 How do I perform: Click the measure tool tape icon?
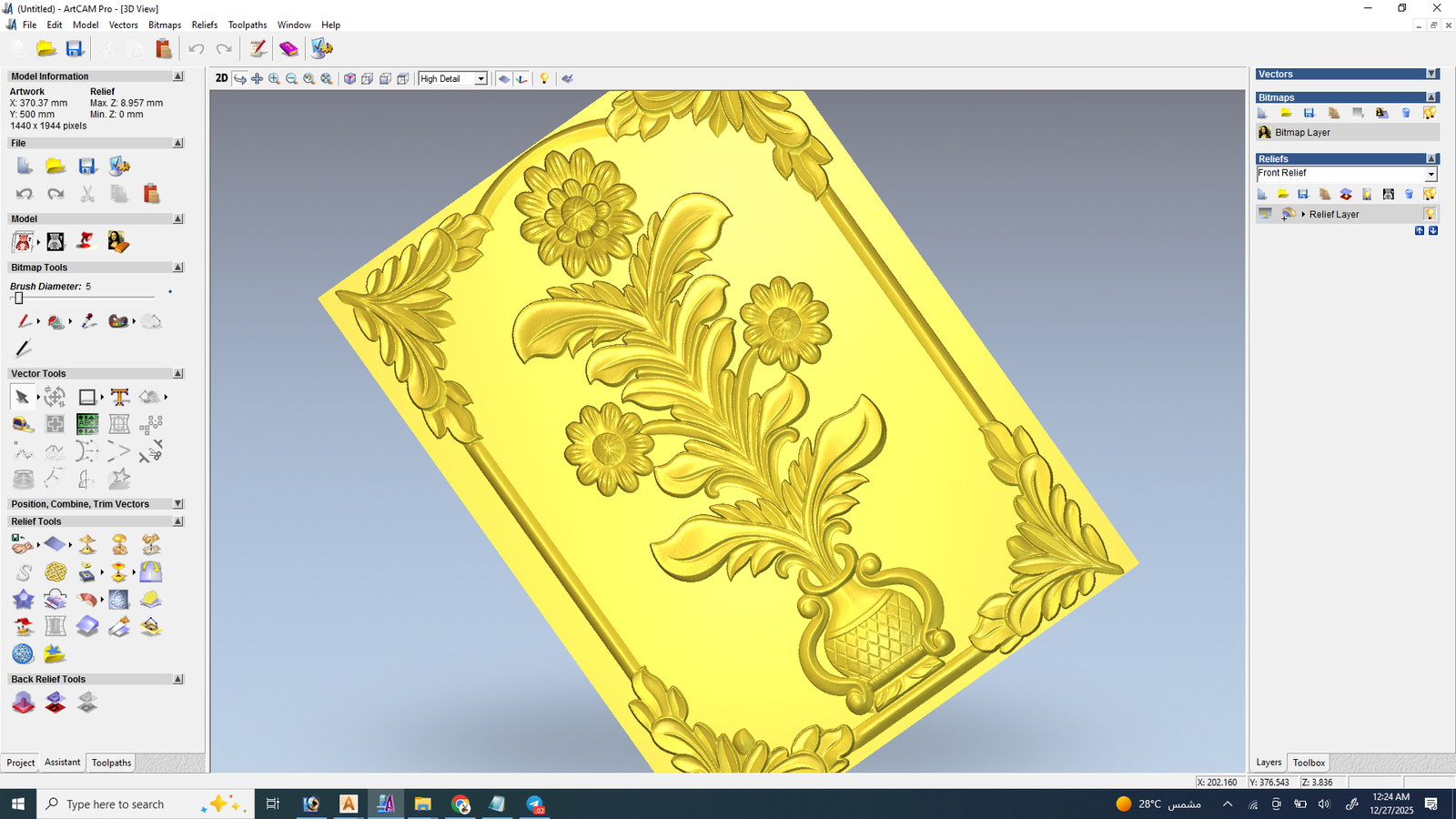(x=24, y=424)
